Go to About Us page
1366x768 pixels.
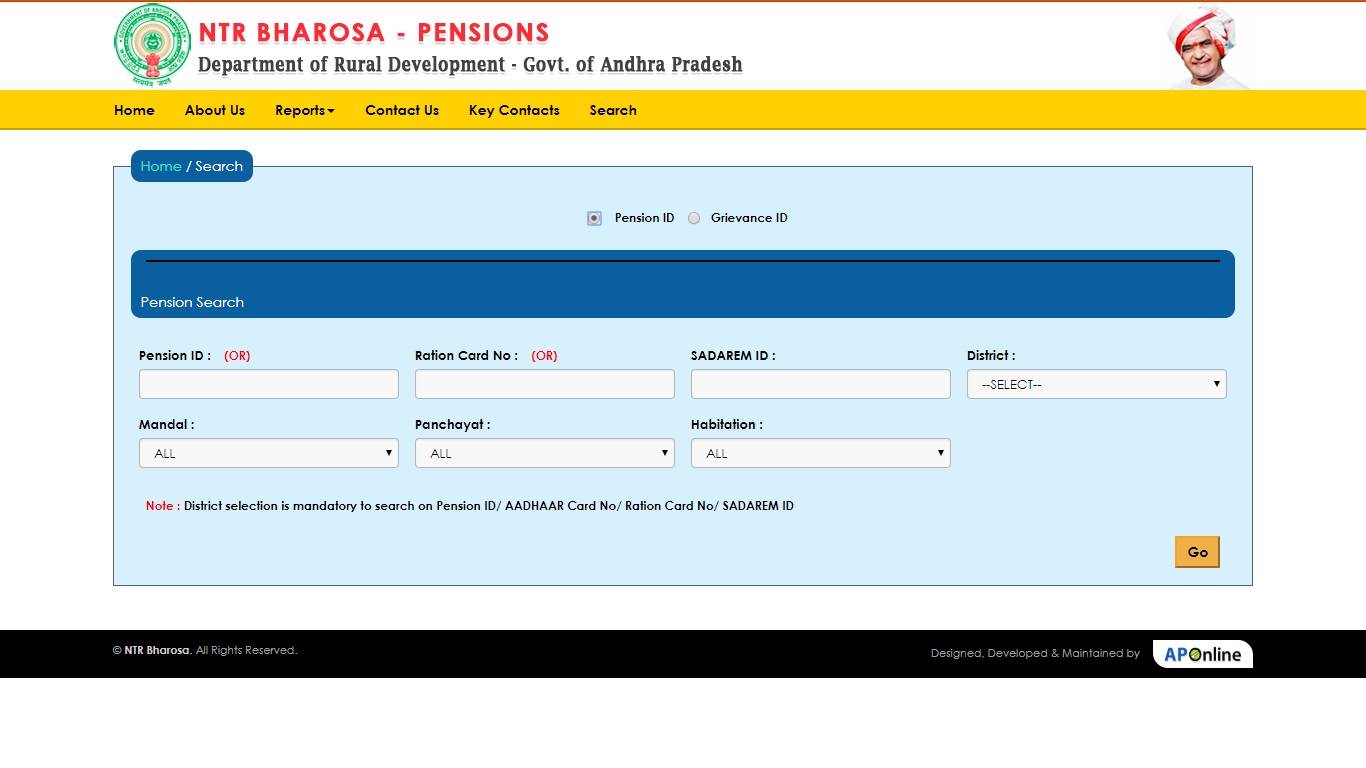tap(214, 110)
